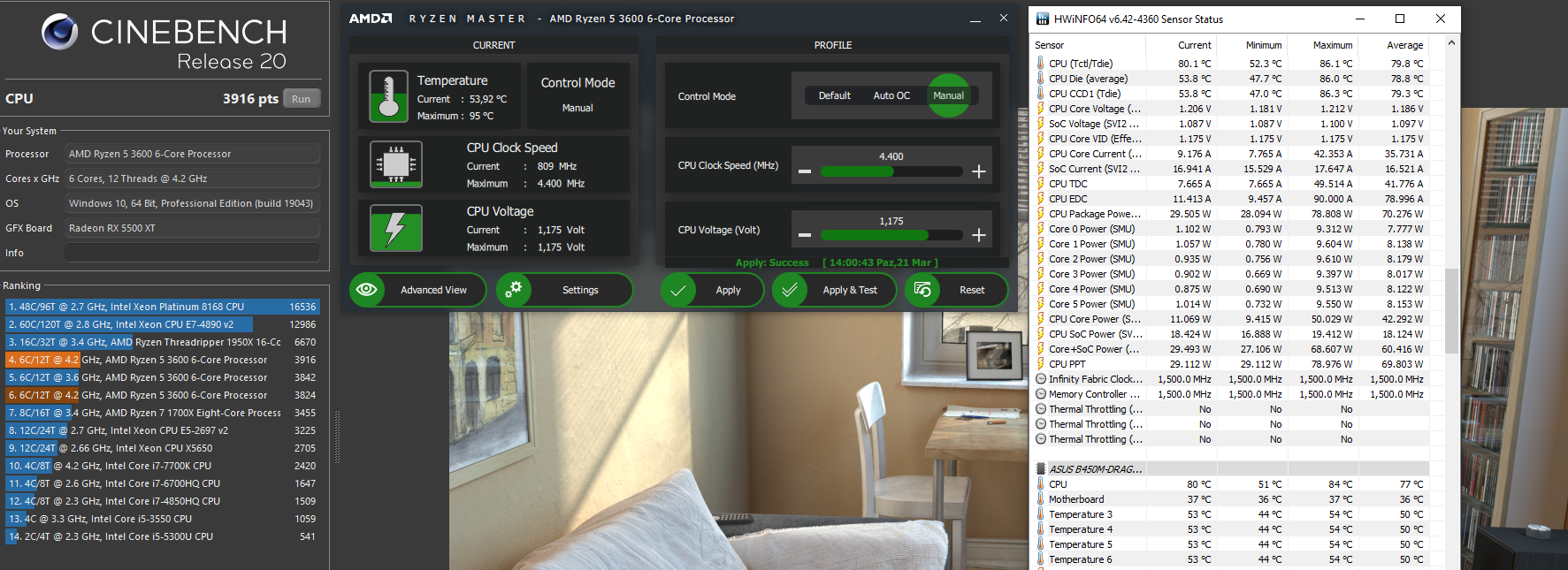Select the CPU TDC sensor row

click(1231, 184)
